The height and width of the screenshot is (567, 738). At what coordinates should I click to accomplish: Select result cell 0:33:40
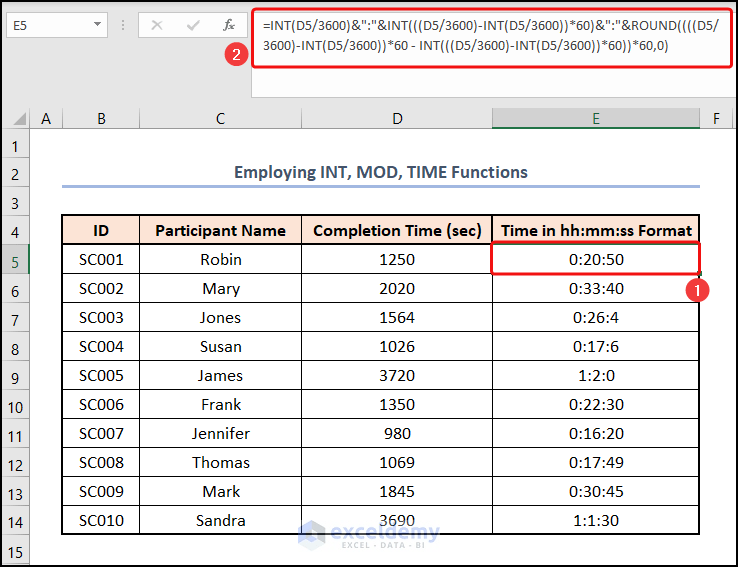coord(596,288)
